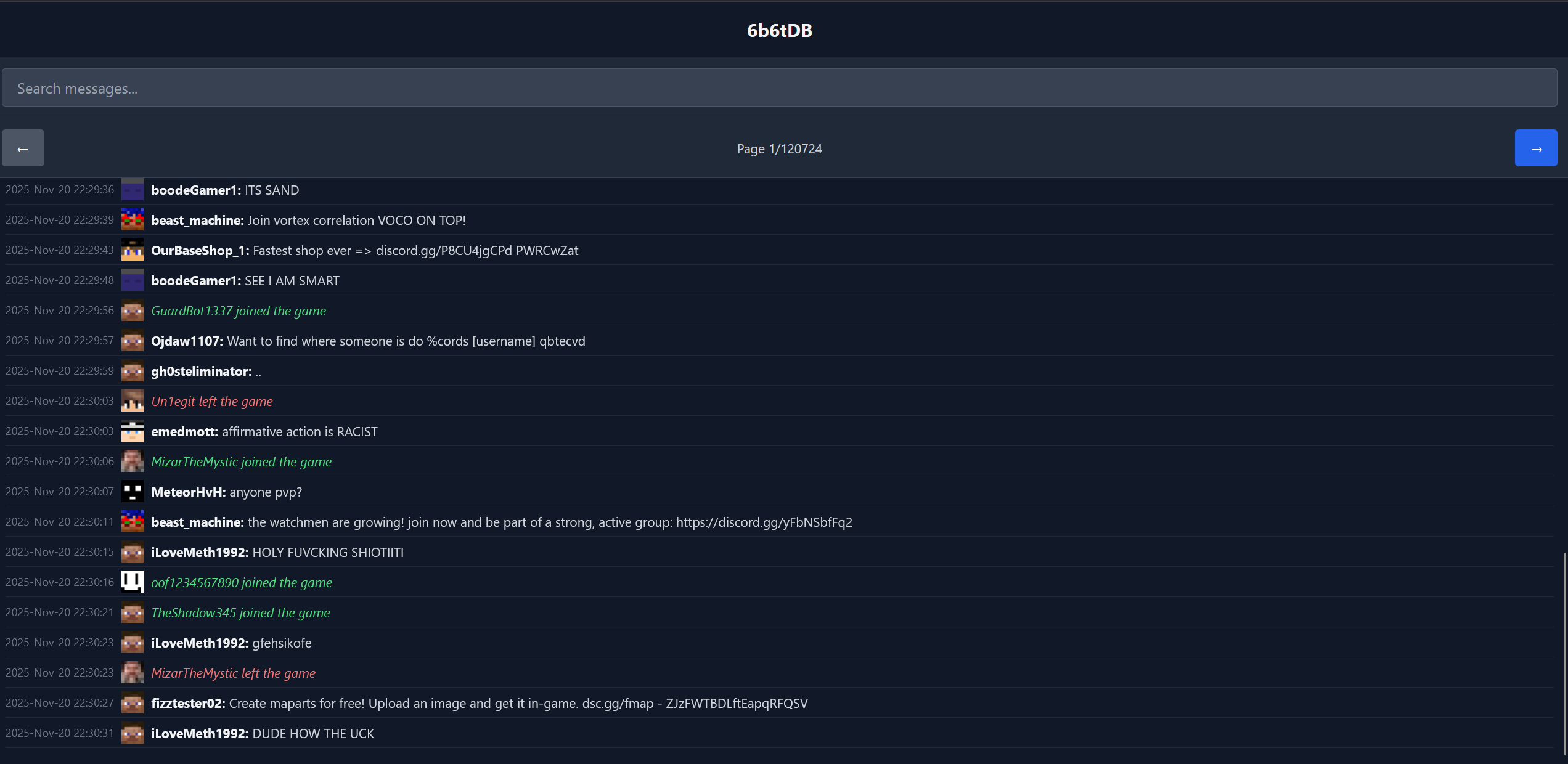Screen dimensions: 1568x764
Task: Click the GuardBot1337 joined the game message
Action: tap(238, 311)
